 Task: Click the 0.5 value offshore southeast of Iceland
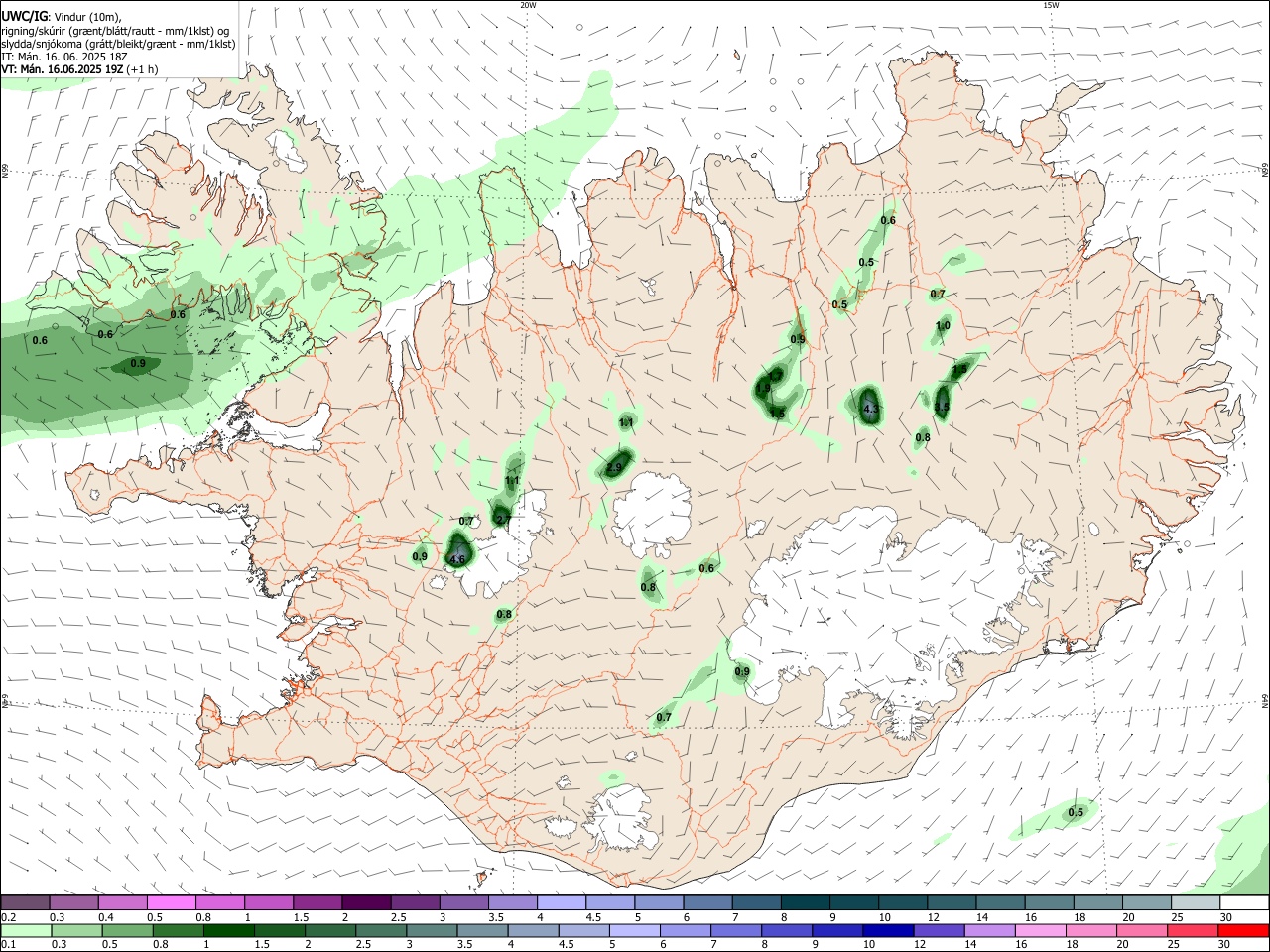click(1076, 813)
